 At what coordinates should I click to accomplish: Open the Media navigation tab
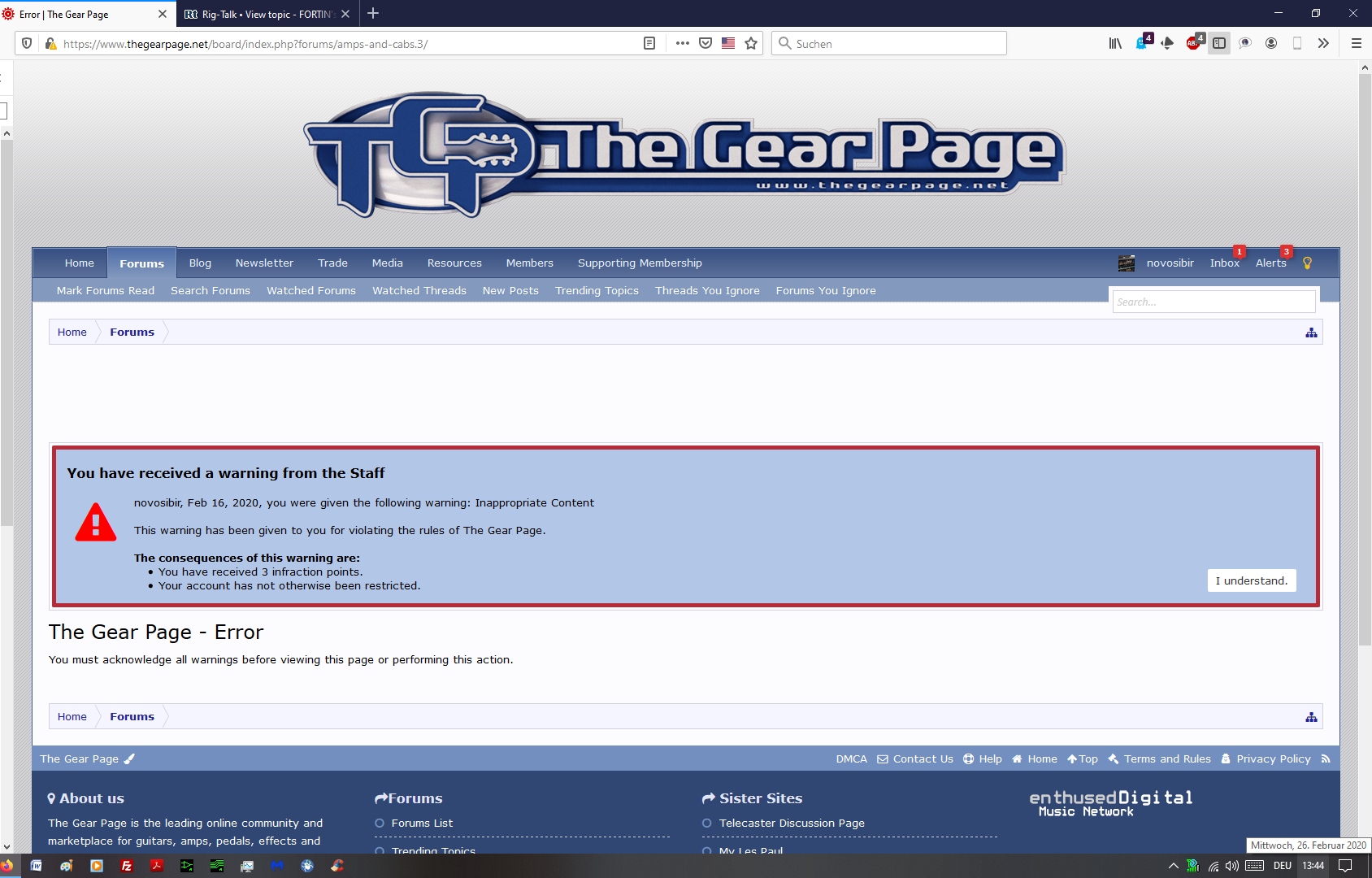[388, 263]
